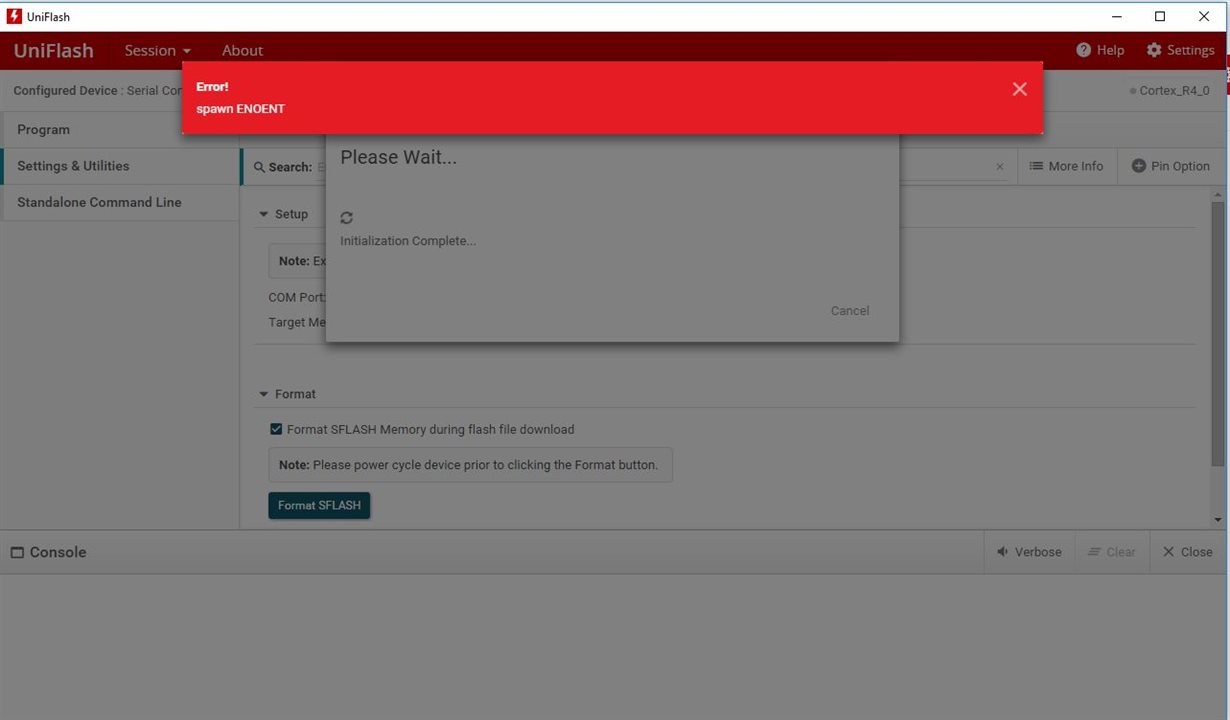Click the settings pane scrollbar thumb
Screen dimensions: 1230x720
pos(1217,332)
